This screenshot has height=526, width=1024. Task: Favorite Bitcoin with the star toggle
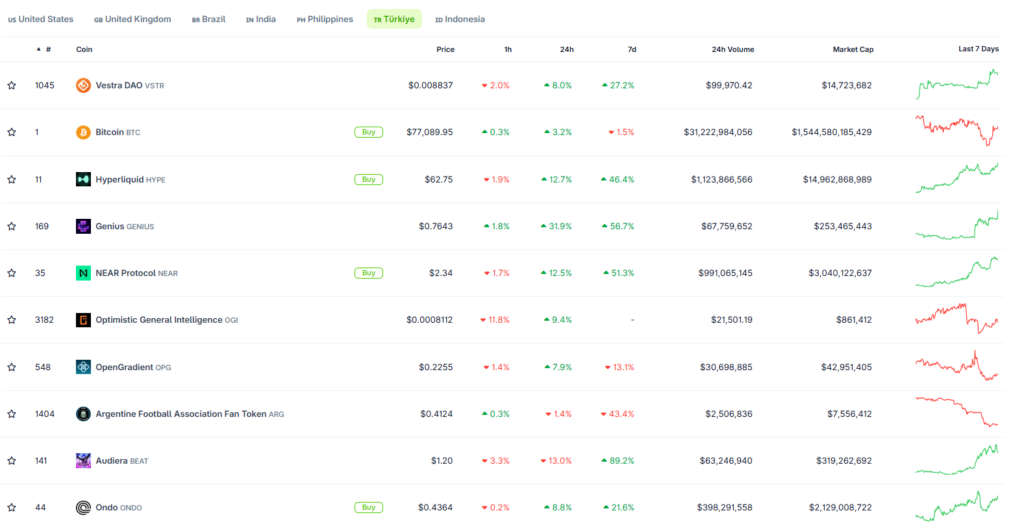[x=12, y=132]
